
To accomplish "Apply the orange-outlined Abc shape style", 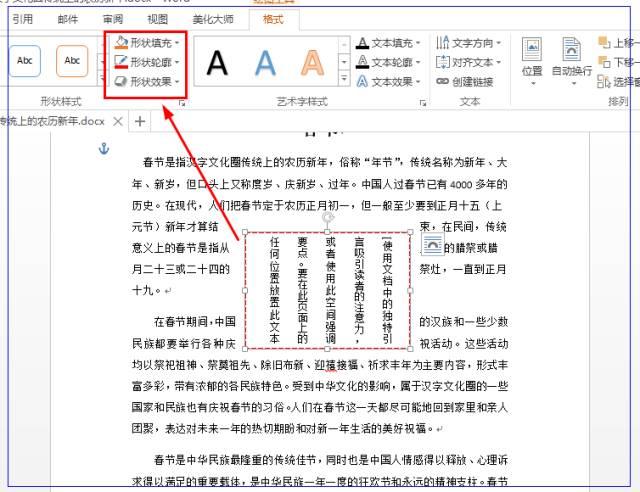I will pyautogui.click(x=72, y=61).
